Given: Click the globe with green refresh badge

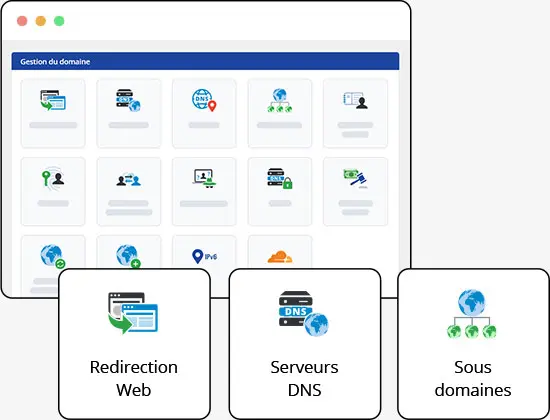Looking at the screenshot, I should pos(53,256).
